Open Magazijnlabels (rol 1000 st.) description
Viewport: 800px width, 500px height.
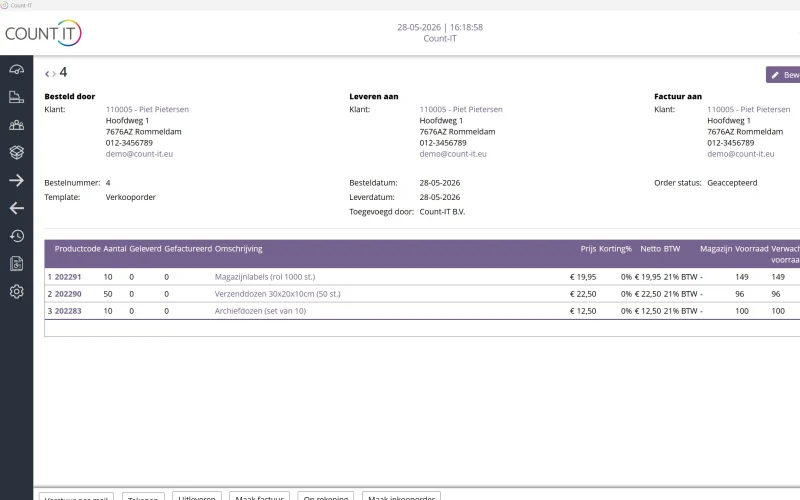[265, 277]
